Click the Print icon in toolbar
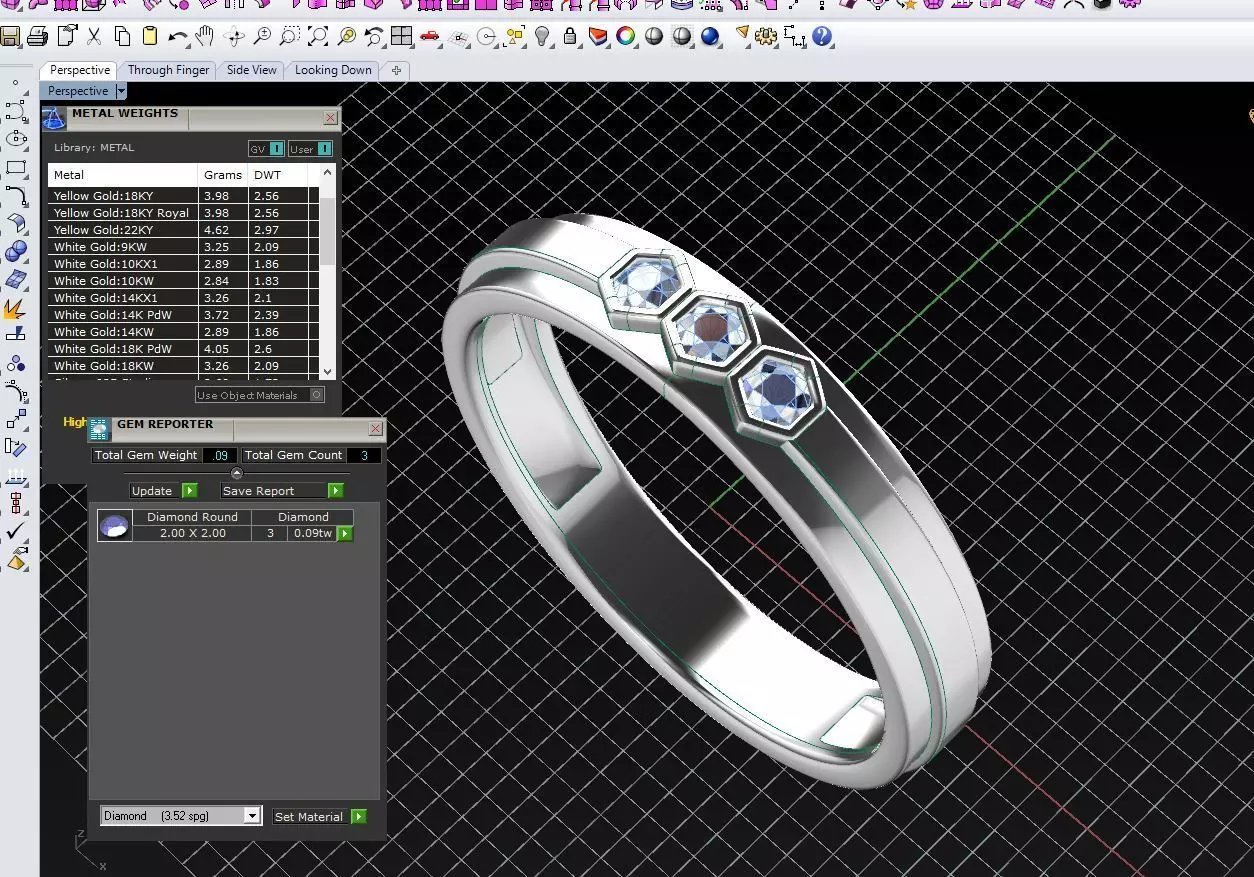 click(x=37, y=37)
